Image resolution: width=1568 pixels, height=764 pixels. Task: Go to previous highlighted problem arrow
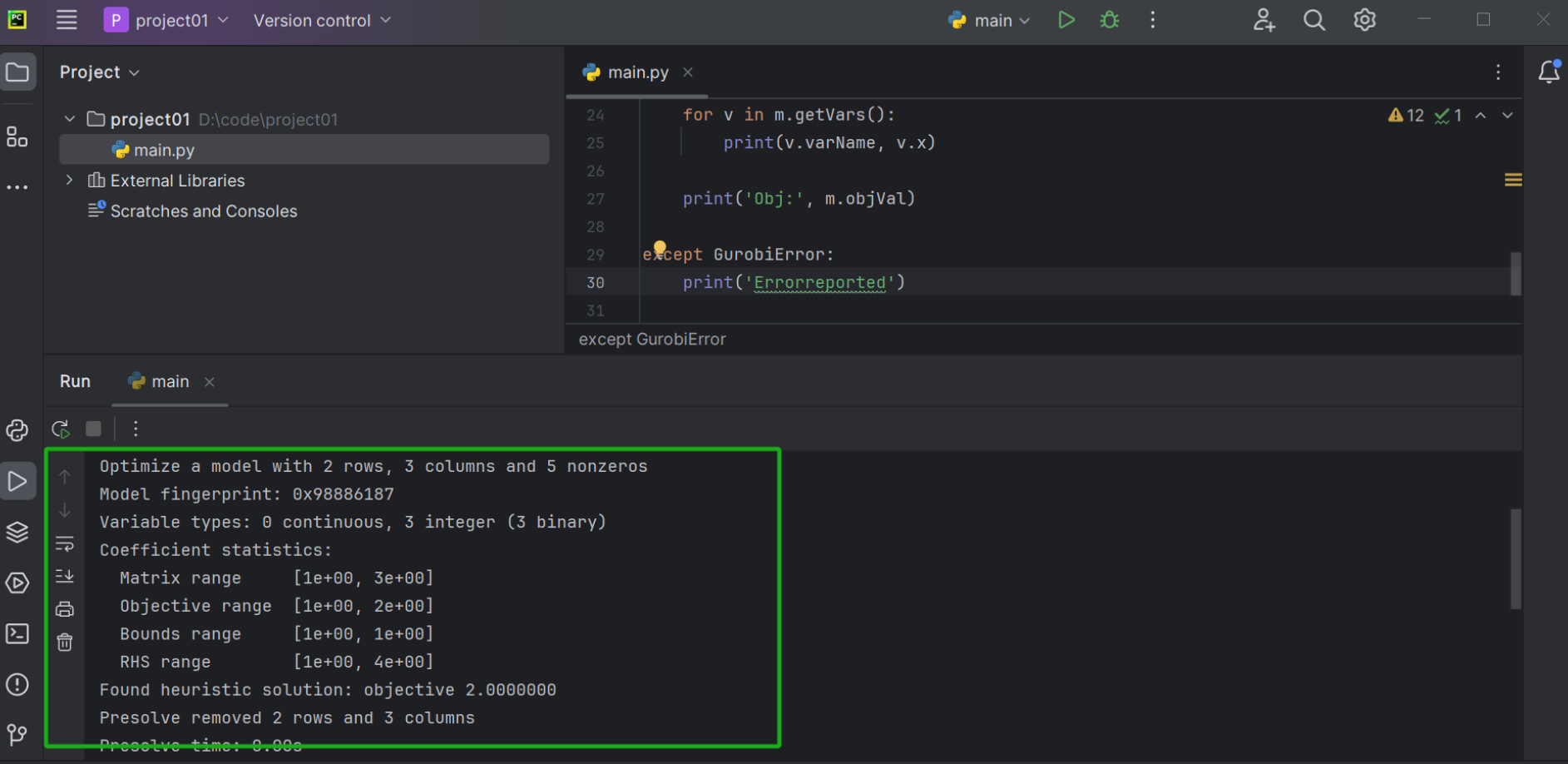click(1481, 116)
